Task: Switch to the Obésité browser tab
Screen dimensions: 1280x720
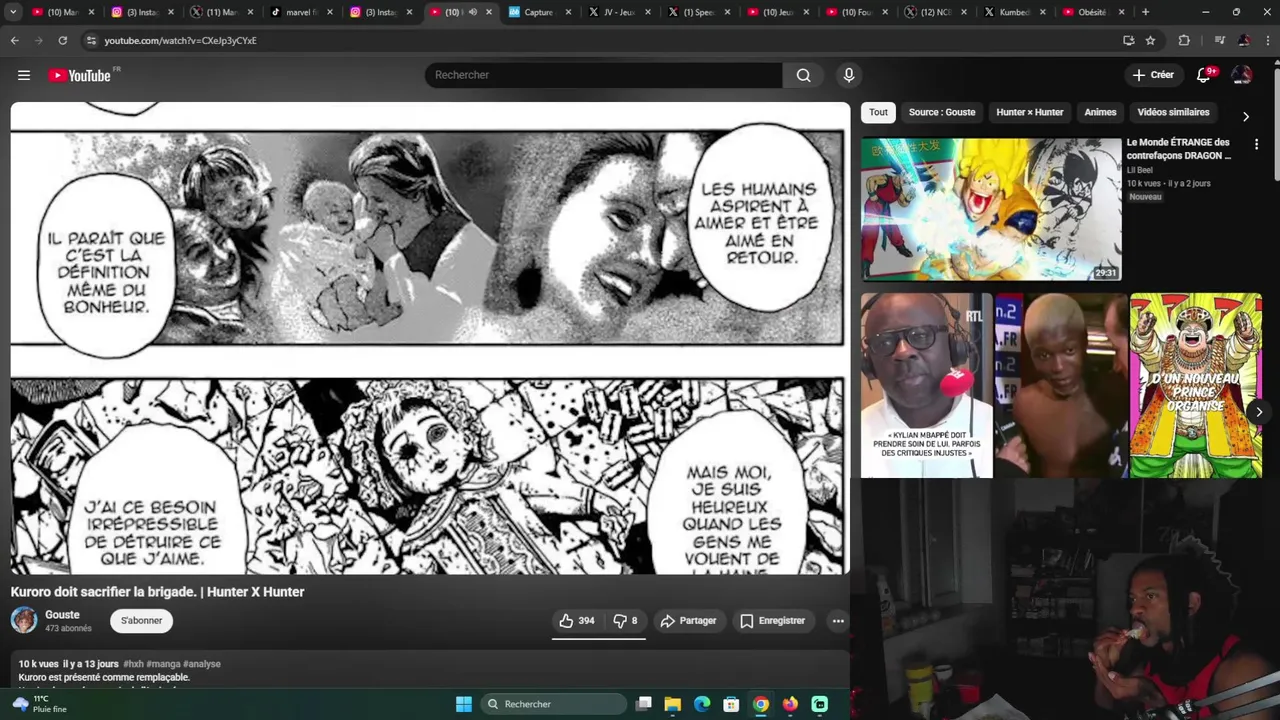Action: tap(1094, 12)
